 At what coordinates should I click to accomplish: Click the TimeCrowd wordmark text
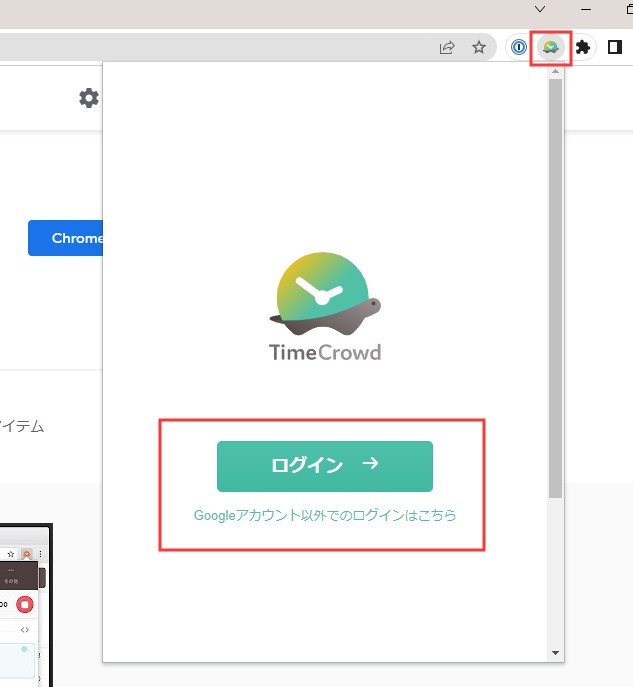(324, 352)
